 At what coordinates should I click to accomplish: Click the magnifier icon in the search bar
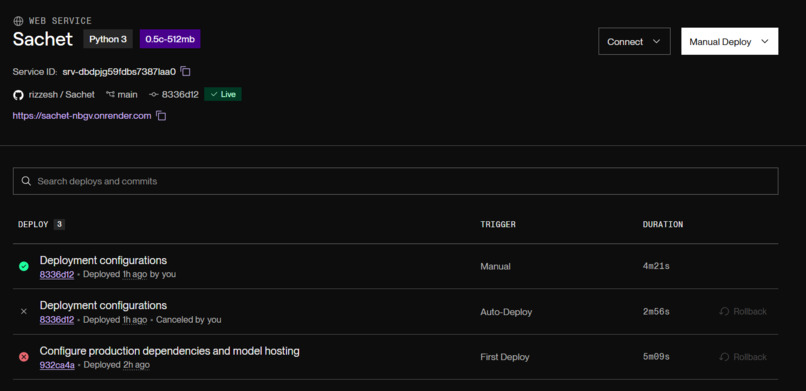coord(26,181)
